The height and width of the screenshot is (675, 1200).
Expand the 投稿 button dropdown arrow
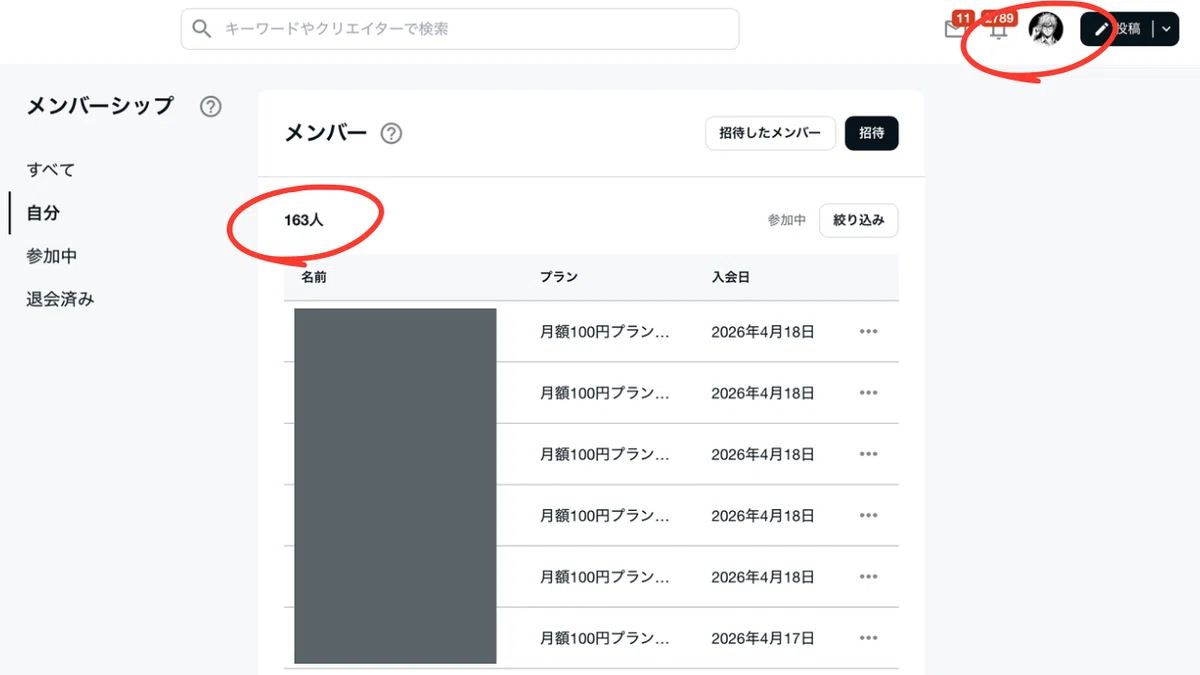1167,29
